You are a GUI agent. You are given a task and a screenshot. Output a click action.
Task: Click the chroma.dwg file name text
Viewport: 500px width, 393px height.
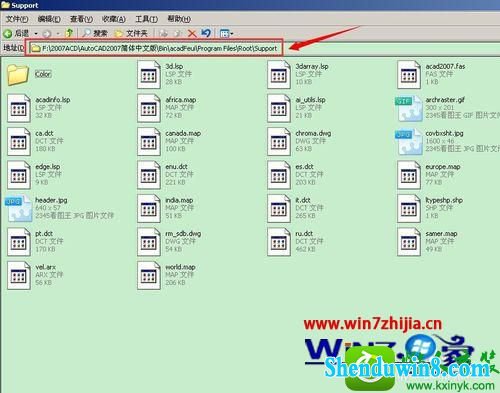coord(313,133)
